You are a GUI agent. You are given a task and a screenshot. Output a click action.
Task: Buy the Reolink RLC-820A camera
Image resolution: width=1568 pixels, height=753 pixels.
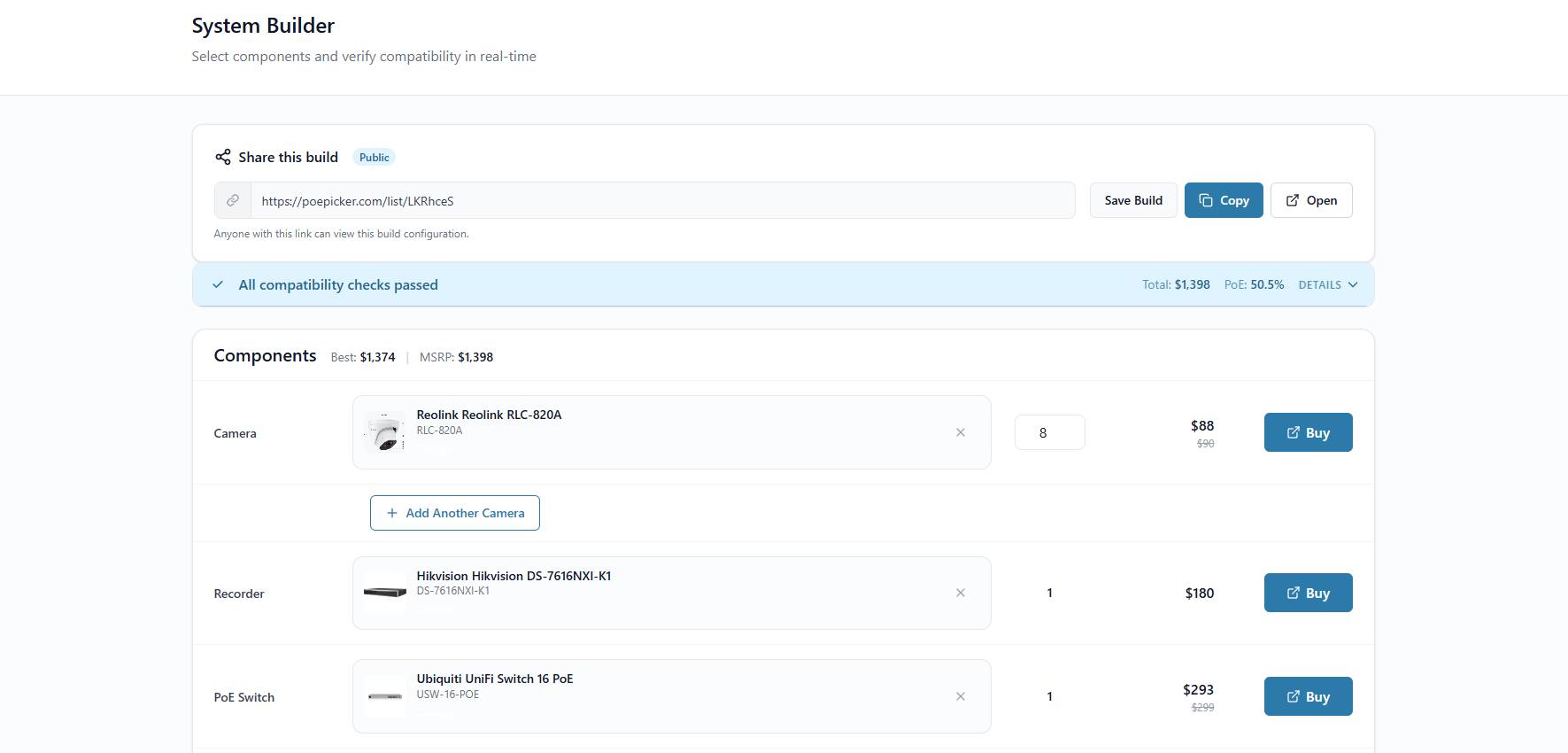coord(1308,432)
